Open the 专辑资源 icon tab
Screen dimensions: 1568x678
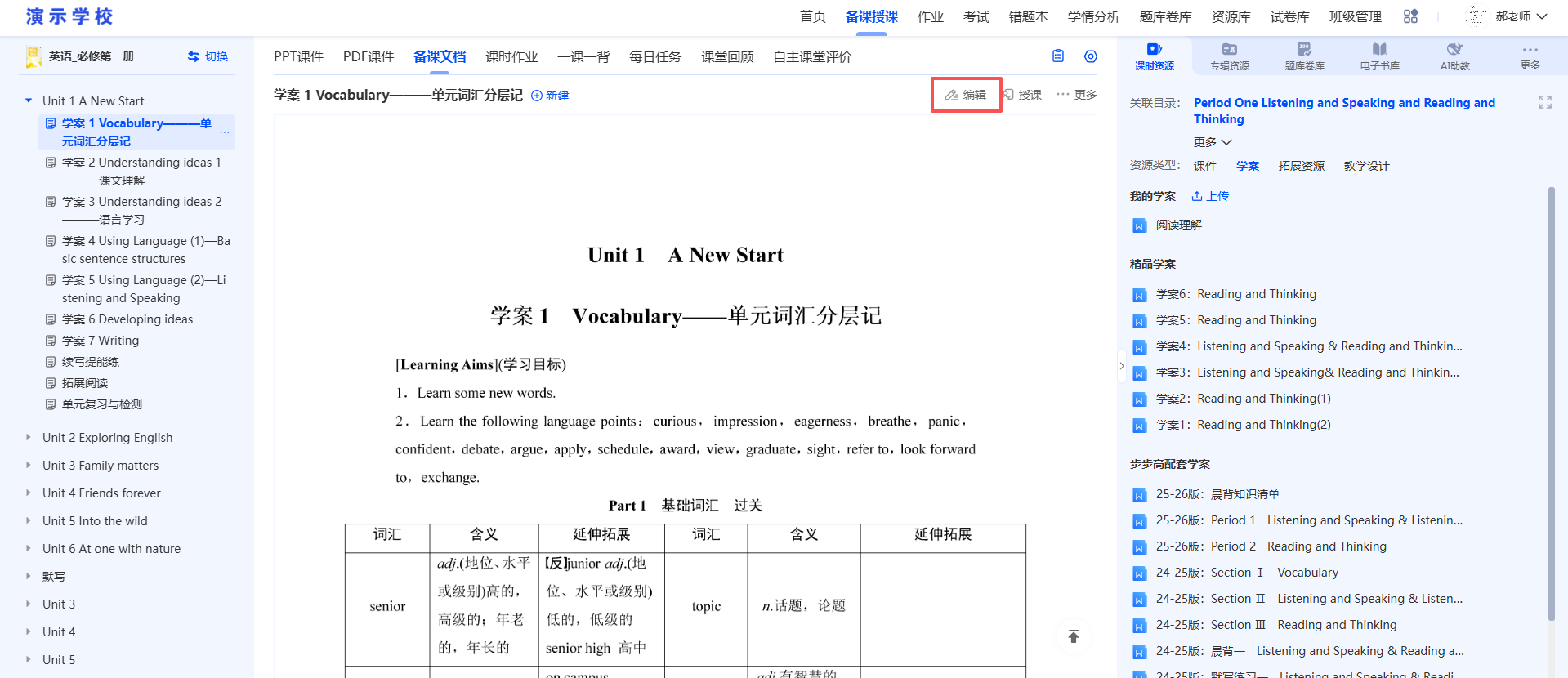coord(1229,49)
